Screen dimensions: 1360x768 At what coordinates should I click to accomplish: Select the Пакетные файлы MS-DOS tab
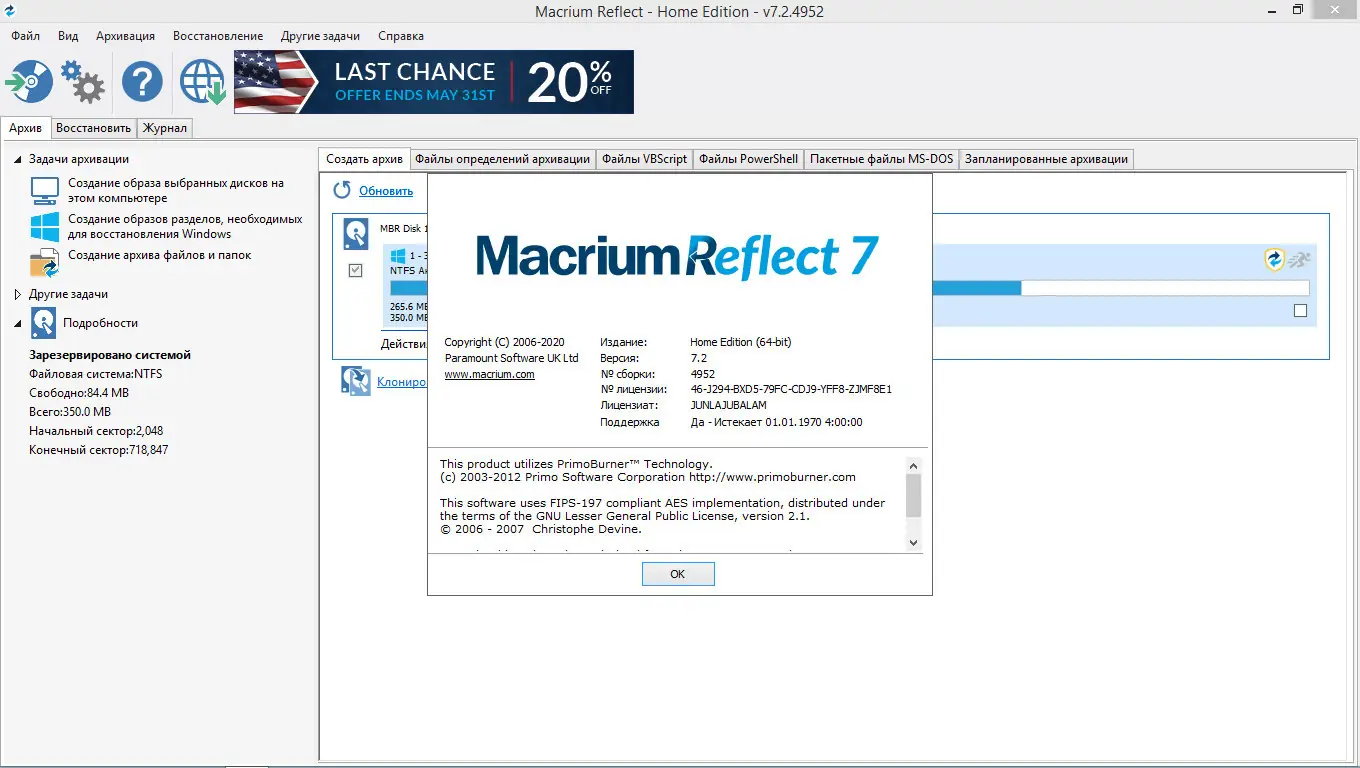[x=881, y=159]
